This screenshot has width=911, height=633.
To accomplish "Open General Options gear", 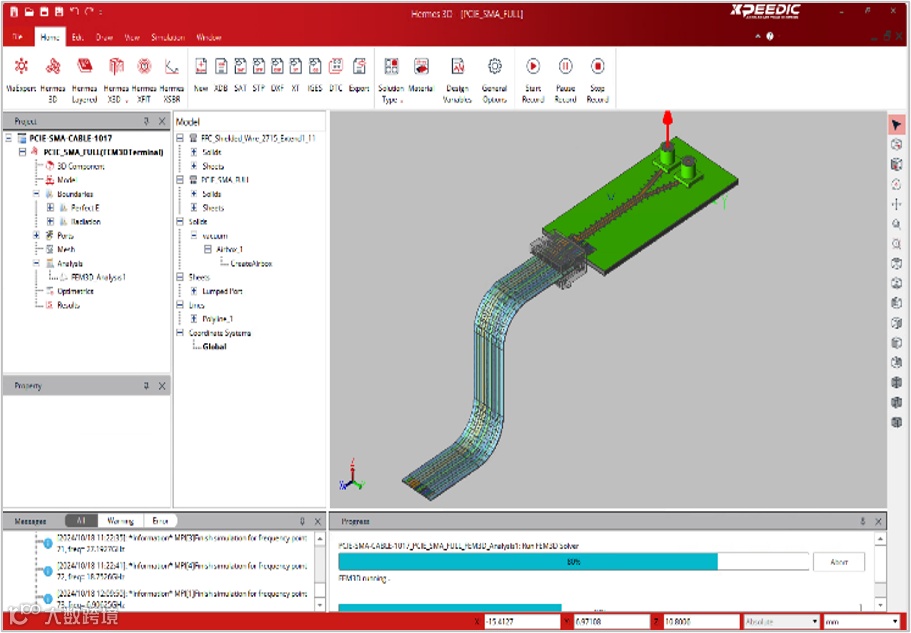I will [494, 80].
